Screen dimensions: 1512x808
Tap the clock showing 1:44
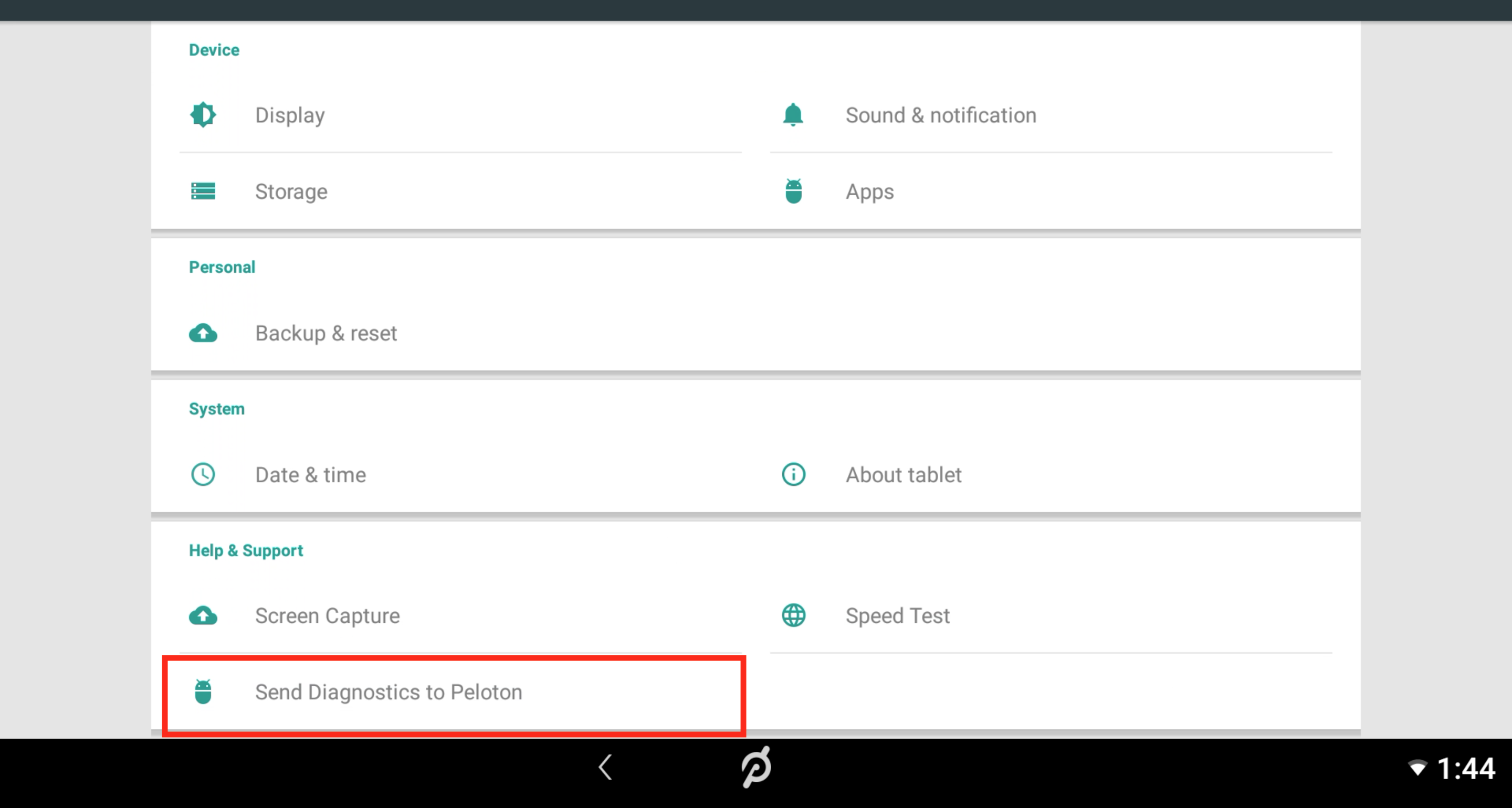pyautogui.click(x=1466, y=768)
